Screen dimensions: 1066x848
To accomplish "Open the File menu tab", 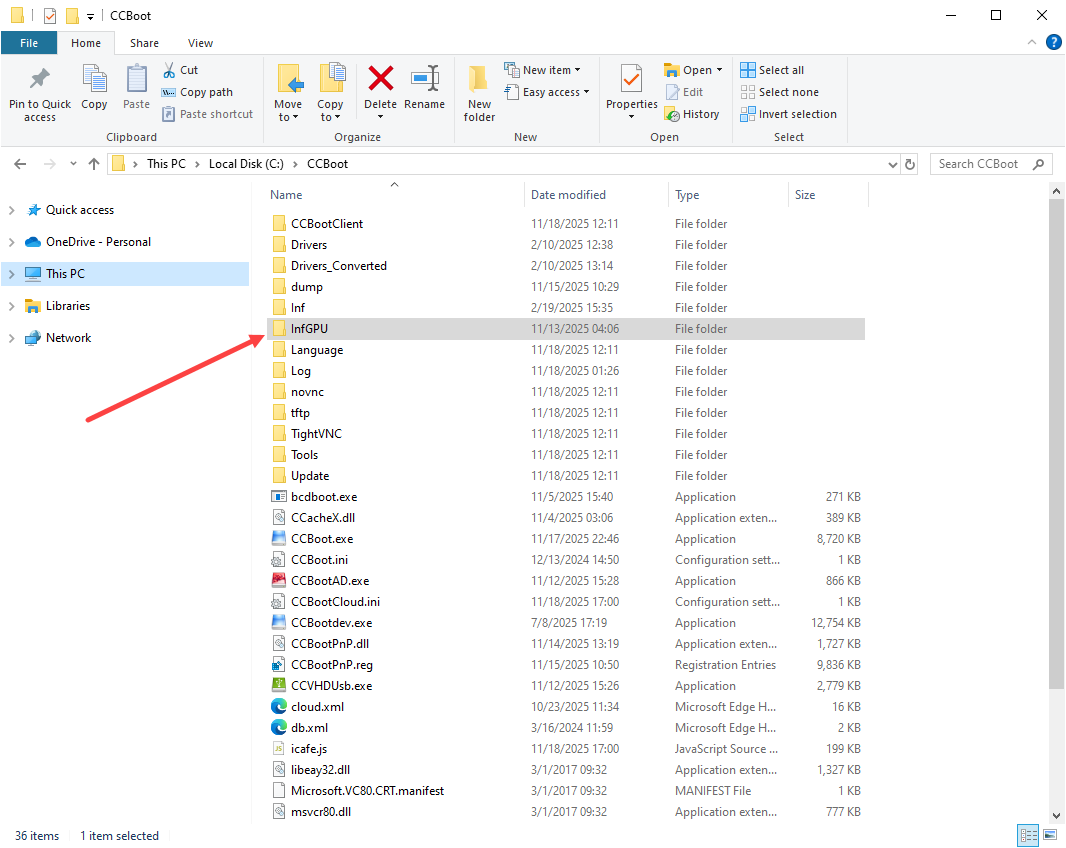I will click(29, 43).
